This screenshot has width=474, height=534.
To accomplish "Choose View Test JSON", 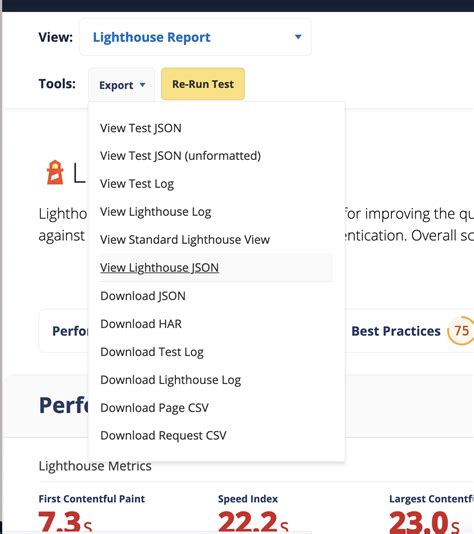I will coord(141,128).
